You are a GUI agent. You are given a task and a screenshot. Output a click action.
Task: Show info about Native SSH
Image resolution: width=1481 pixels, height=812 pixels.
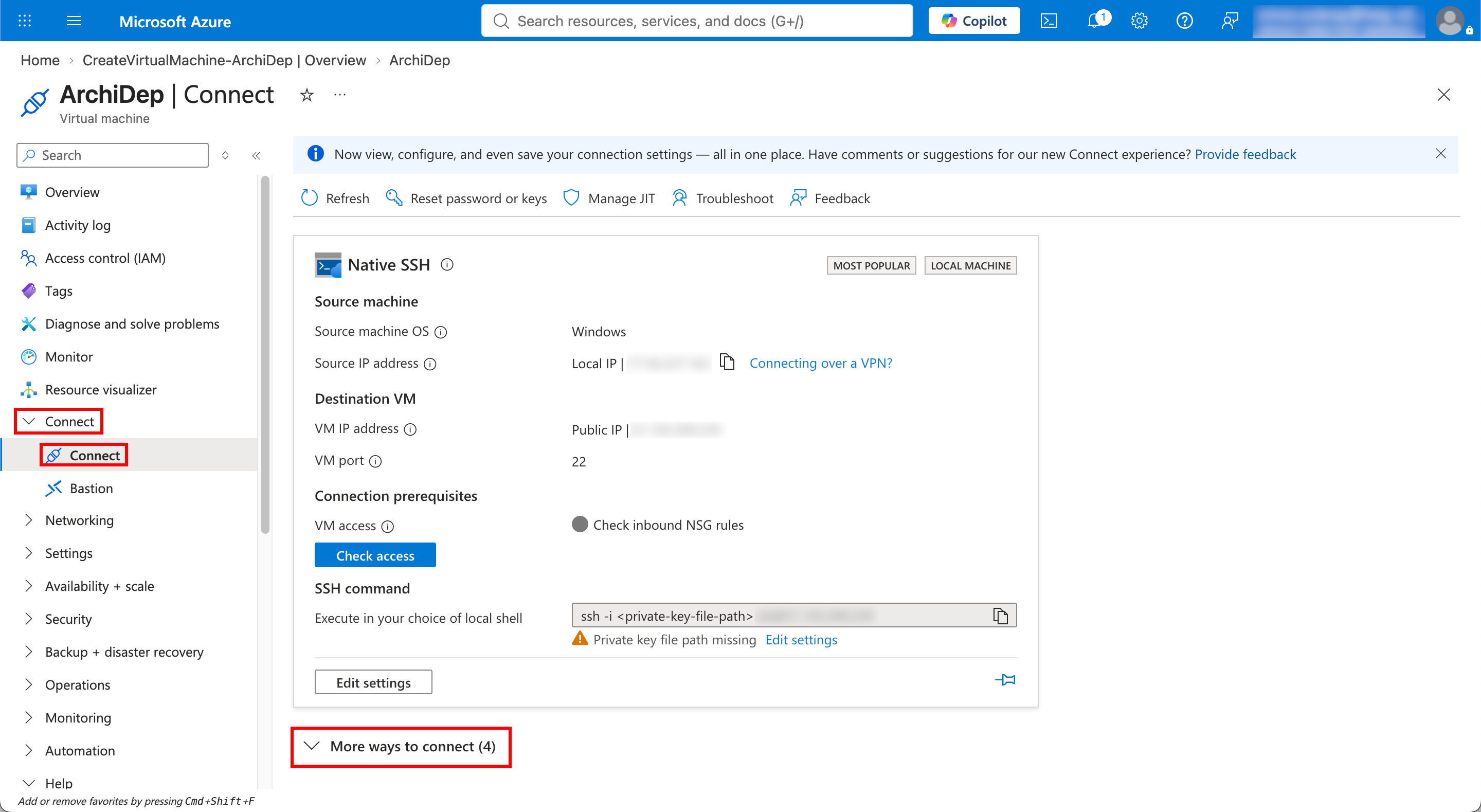click(447, 264)
